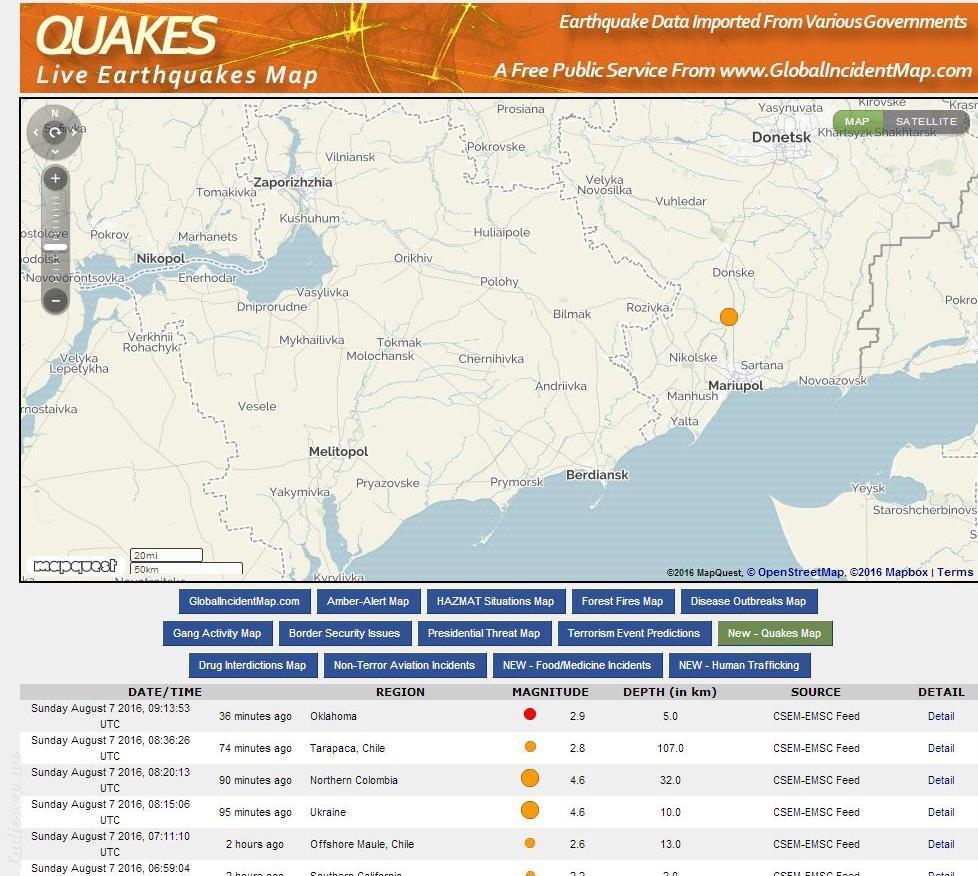
Task: Click the Northern Colombia region cell
Action: tap(354, 780)
